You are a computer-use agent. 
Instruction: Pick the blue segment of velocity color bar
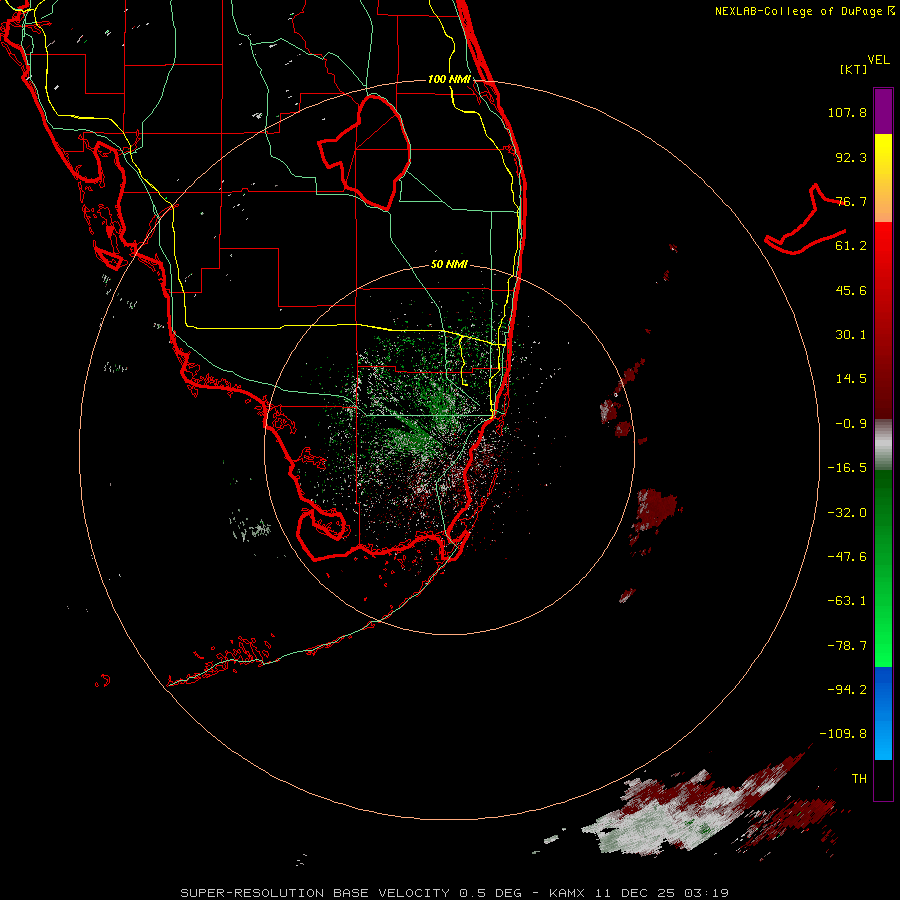(x=883, y=713)
